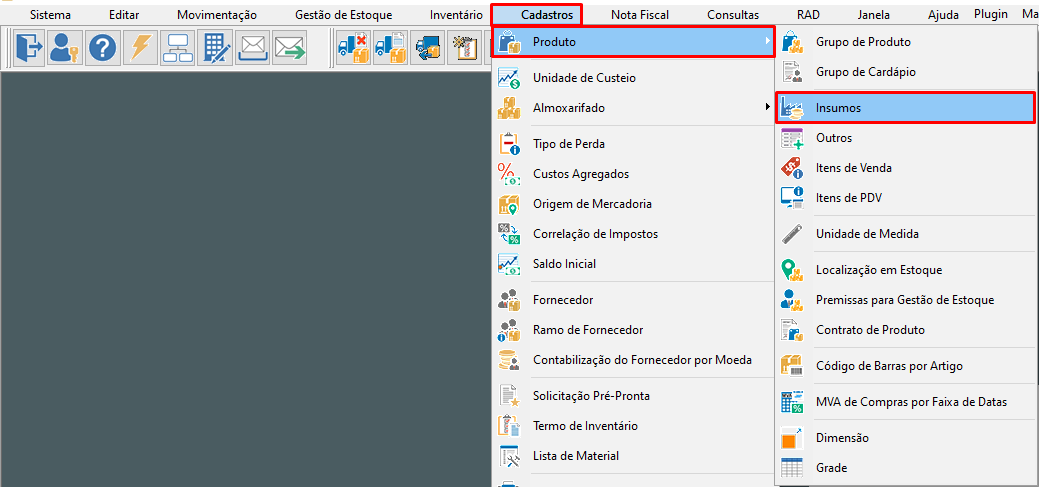This screenshot has height=487, width=1039.
Task: Choose Localização em Estoque
Action: 905,270
